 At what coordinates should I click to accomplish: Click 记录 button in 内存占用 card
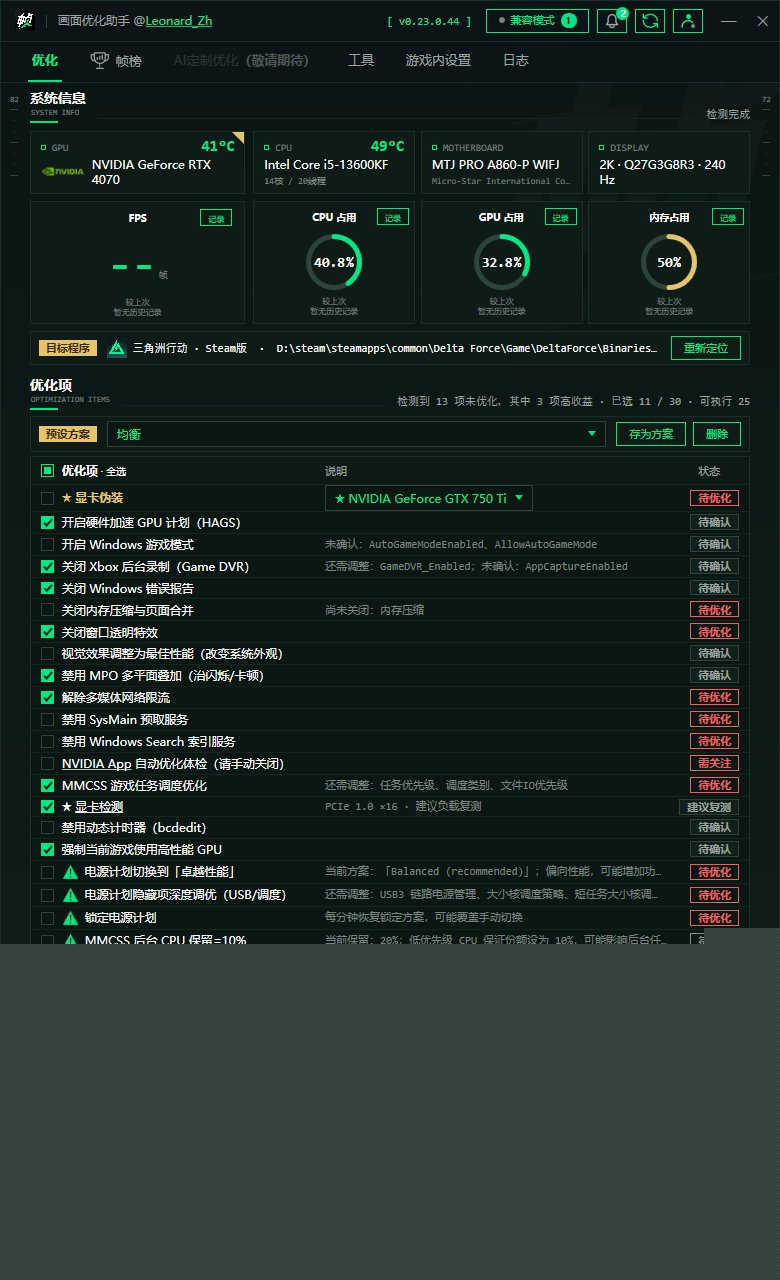(x=728, y=217)
